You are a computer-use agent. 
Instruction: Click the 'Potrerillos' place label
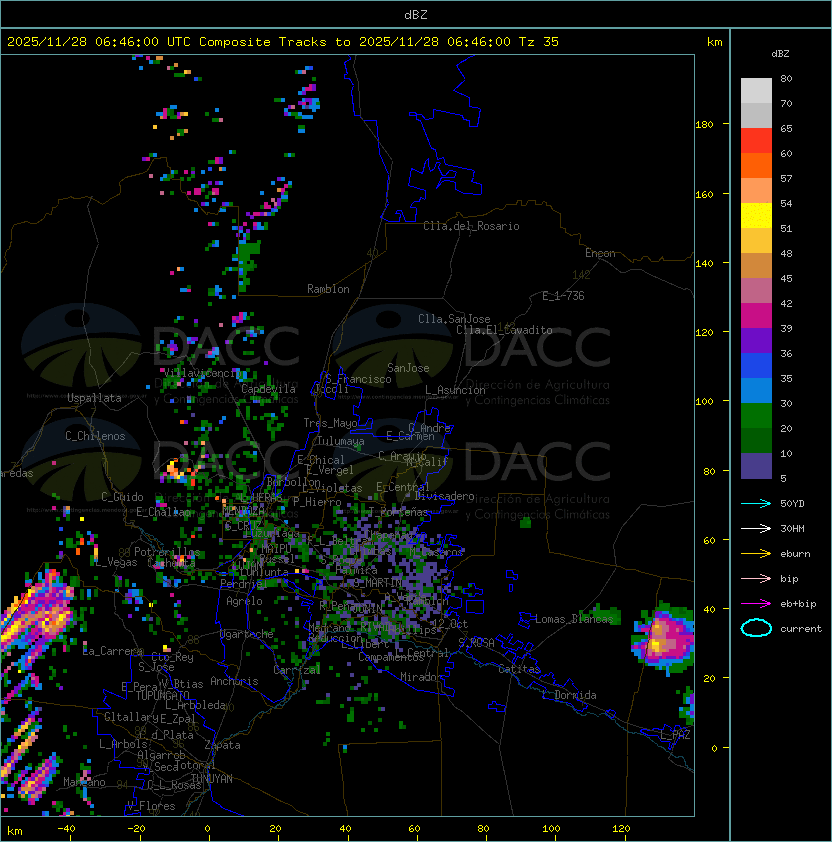(x=167, y=552)
